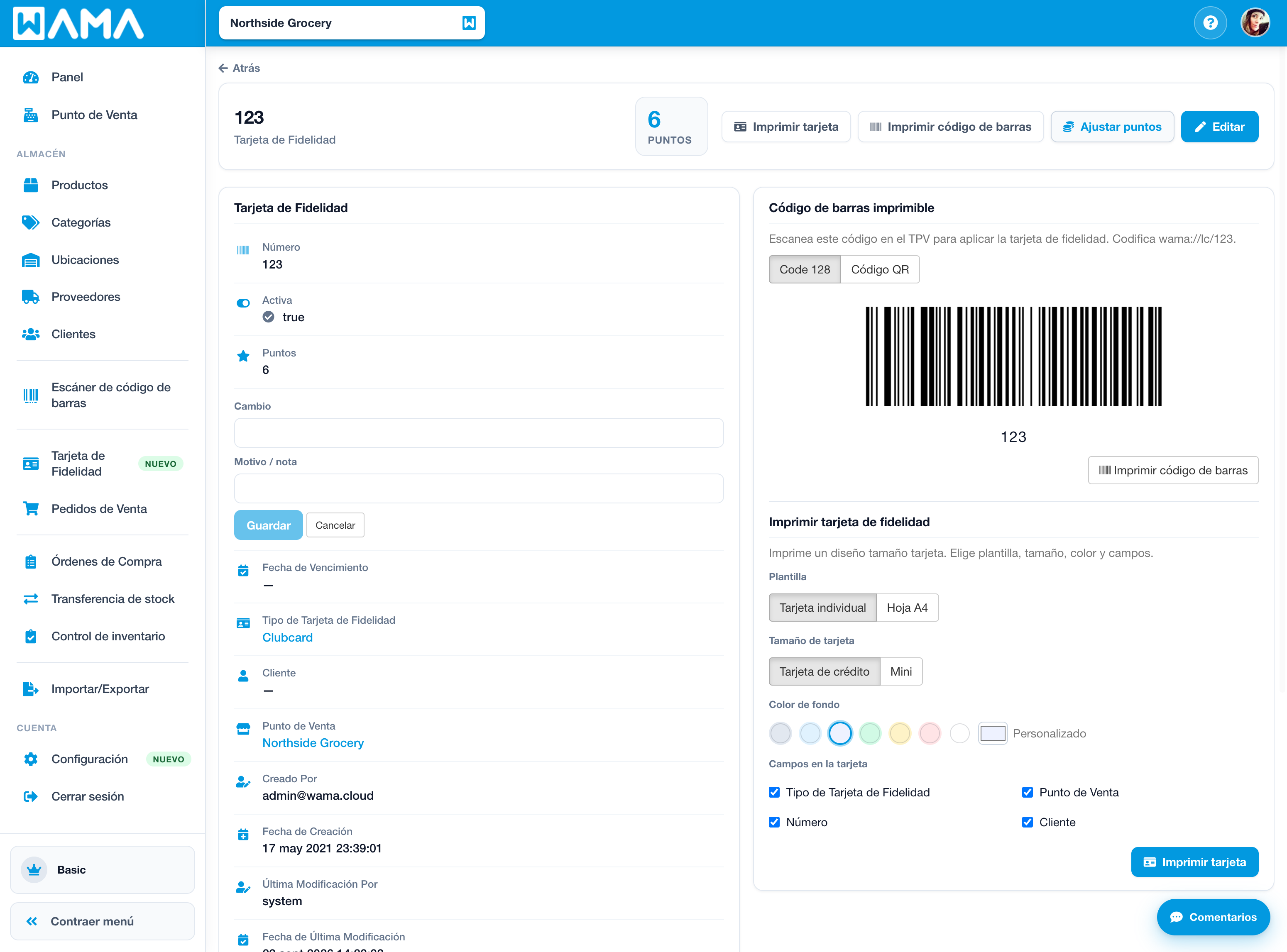
Task: Click the Clientes people icon
Action: tap(31, 334)
